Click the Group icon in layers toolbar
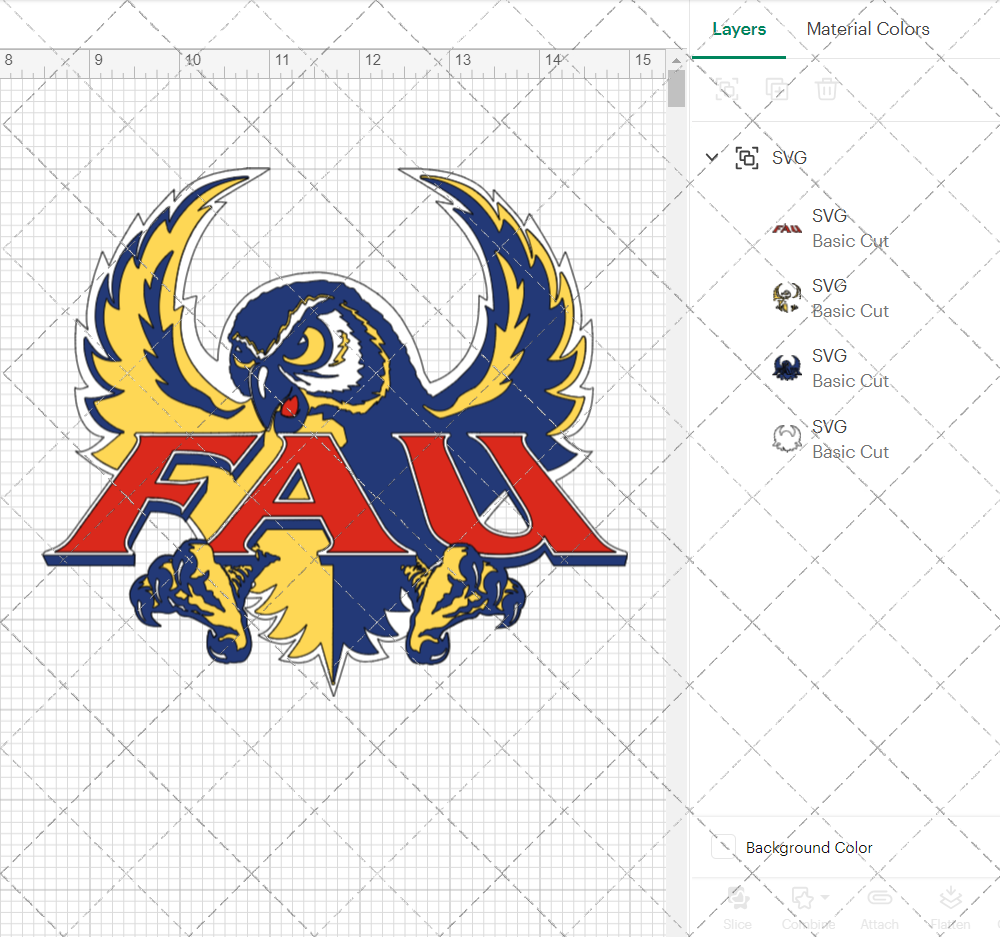Viewport: 1000px width, 937px height. tap(726, 89)
